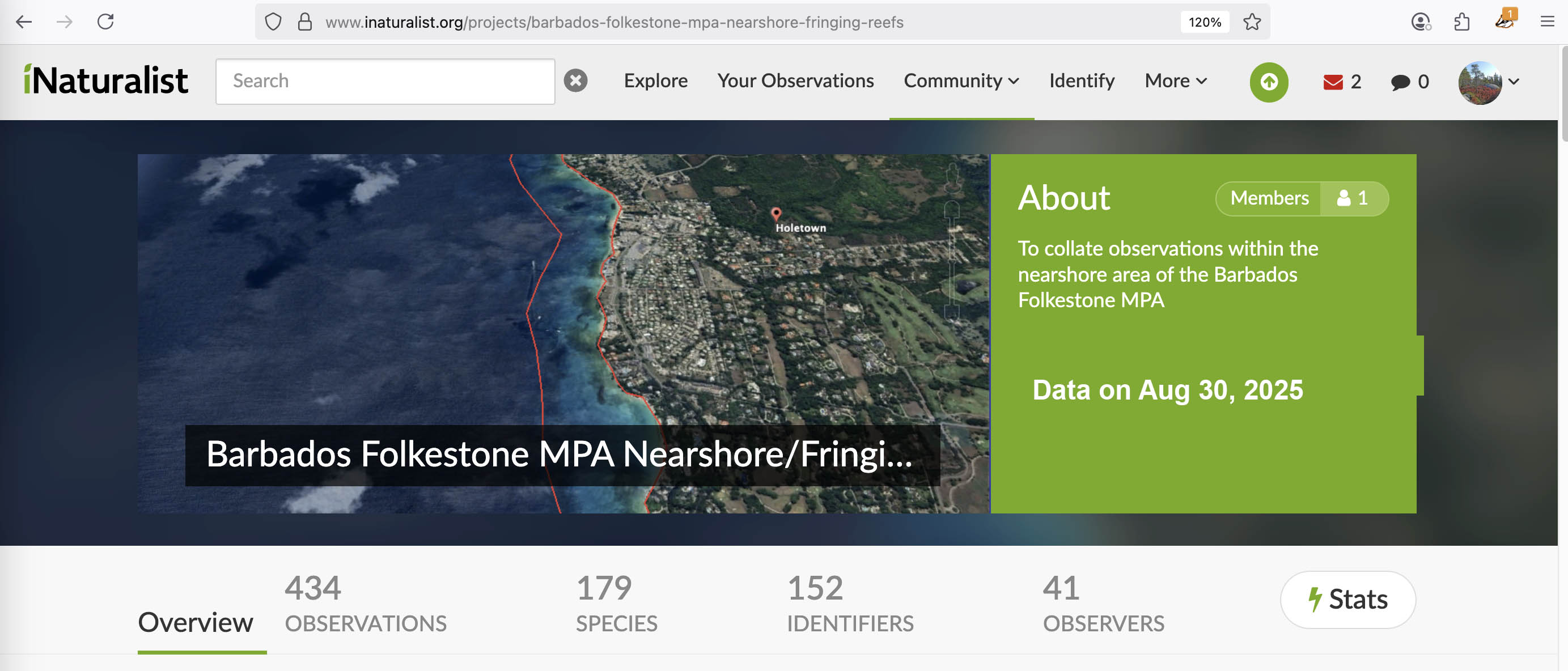Image resolution: width=1568 pixels, height=671 pixels.
Task: Open the Firefox hamburger menu
Action: point(1546,23)
